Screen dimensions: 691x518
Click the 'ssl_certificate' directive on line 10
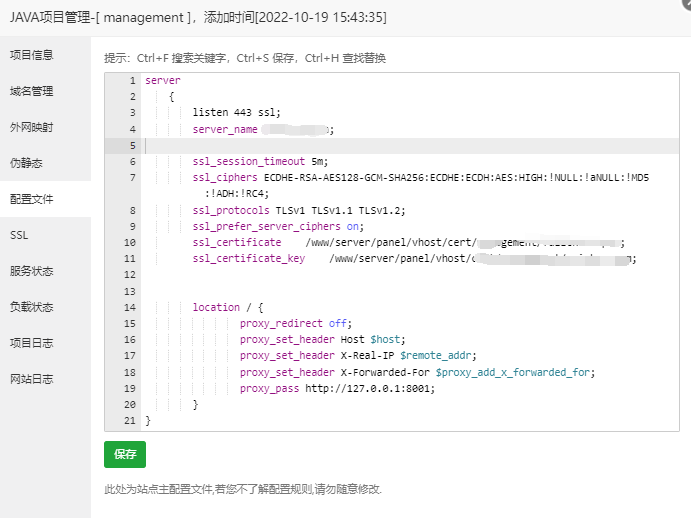pos(237,242)
